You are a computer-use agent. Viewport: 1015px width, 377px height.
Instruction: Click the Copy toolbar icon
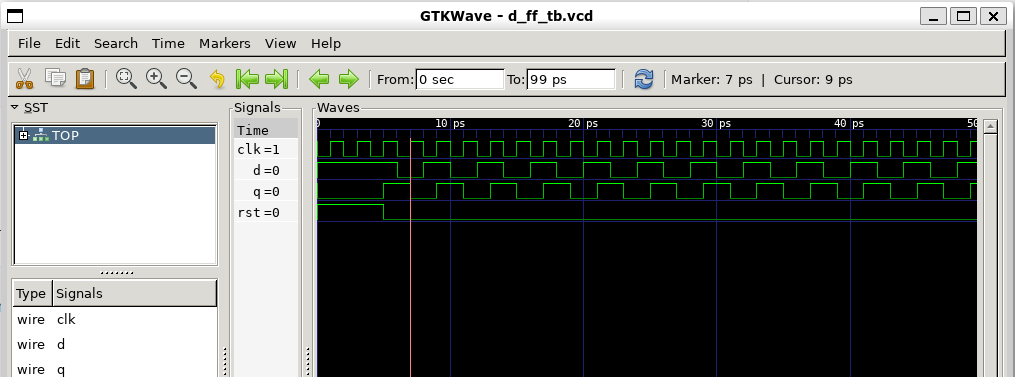click(x=55, y=78)
